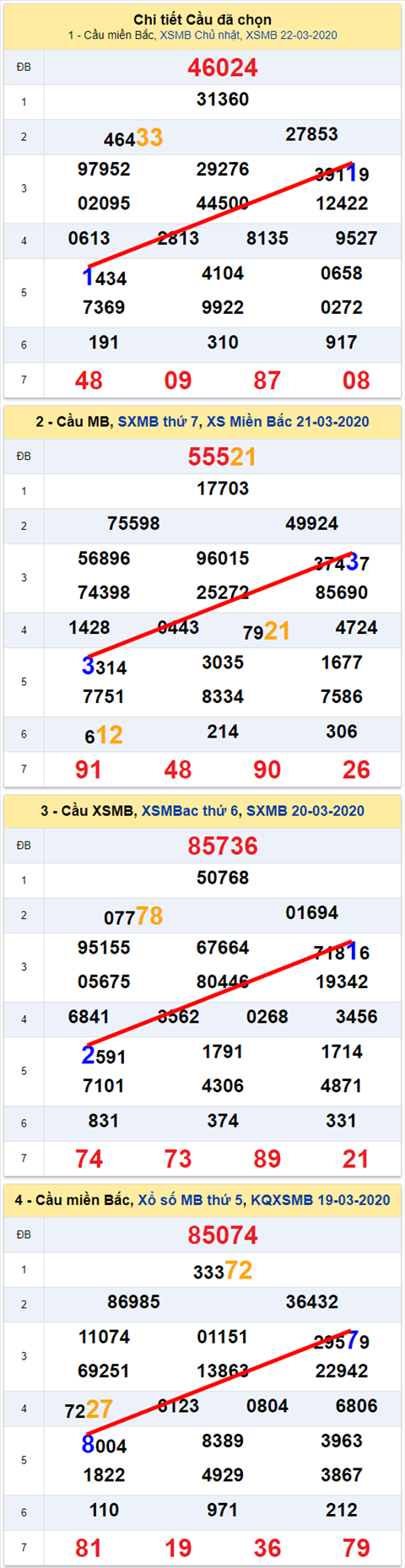Click fourth prize number 7227
405x1568 pixels.
click(x=89, y=1408)
